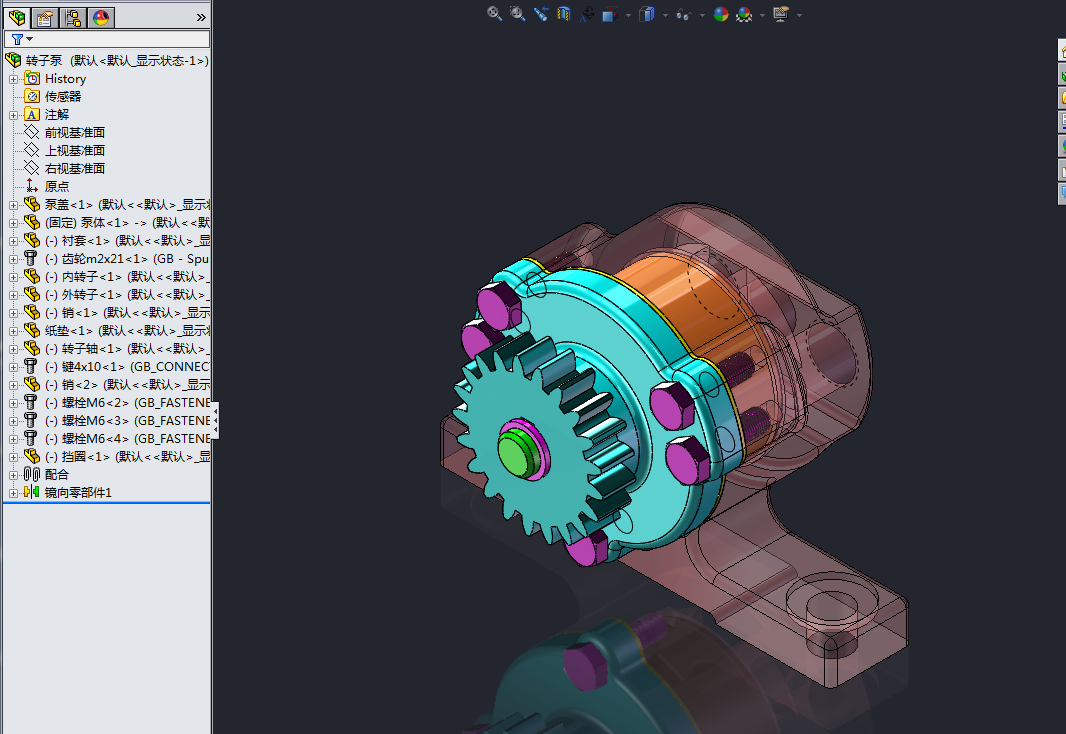Select the Zoom to Area tool
1066x734 pixels.
coord(517,14)
